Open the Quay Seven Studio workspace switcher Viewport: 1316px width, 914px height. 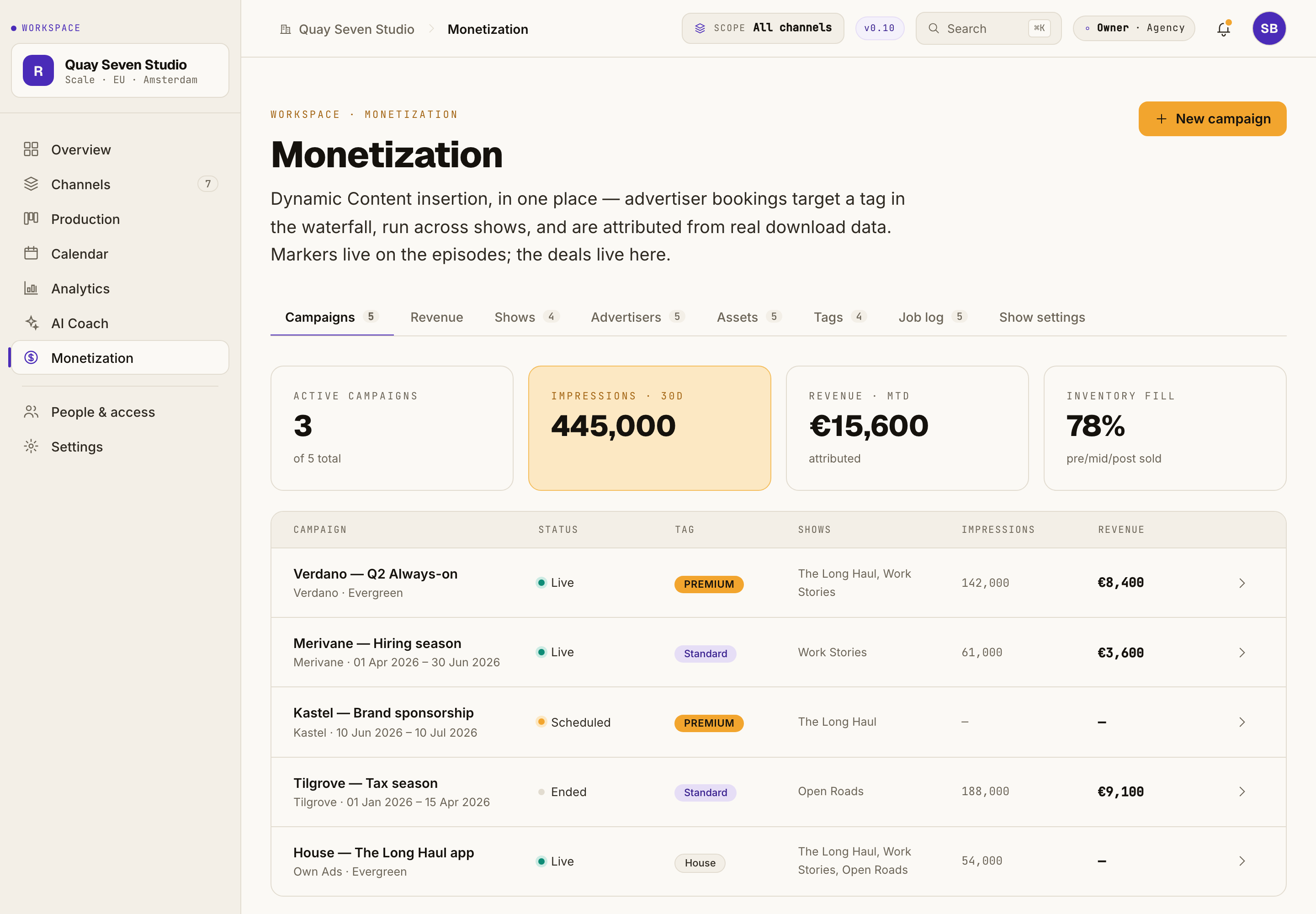[120, 70]
